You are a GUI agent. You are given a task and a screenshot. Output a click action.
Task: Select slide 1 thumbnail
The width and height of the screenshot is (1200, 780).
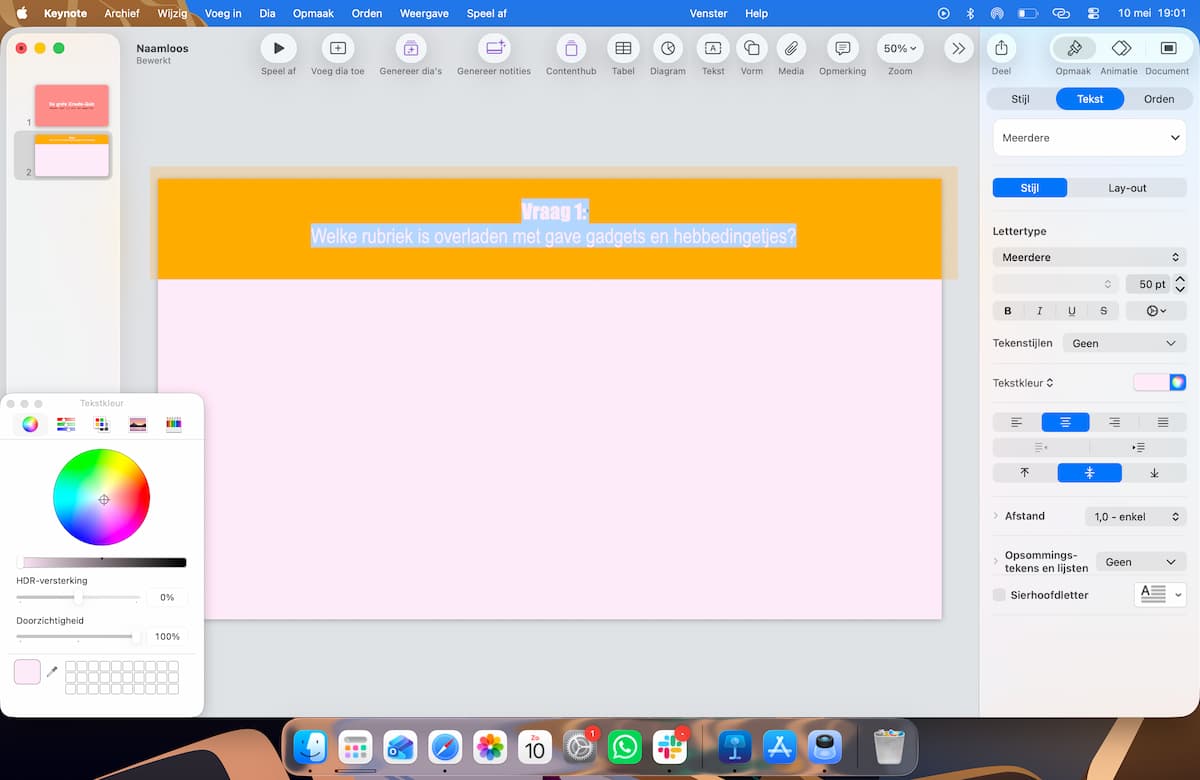pos(72,105)
